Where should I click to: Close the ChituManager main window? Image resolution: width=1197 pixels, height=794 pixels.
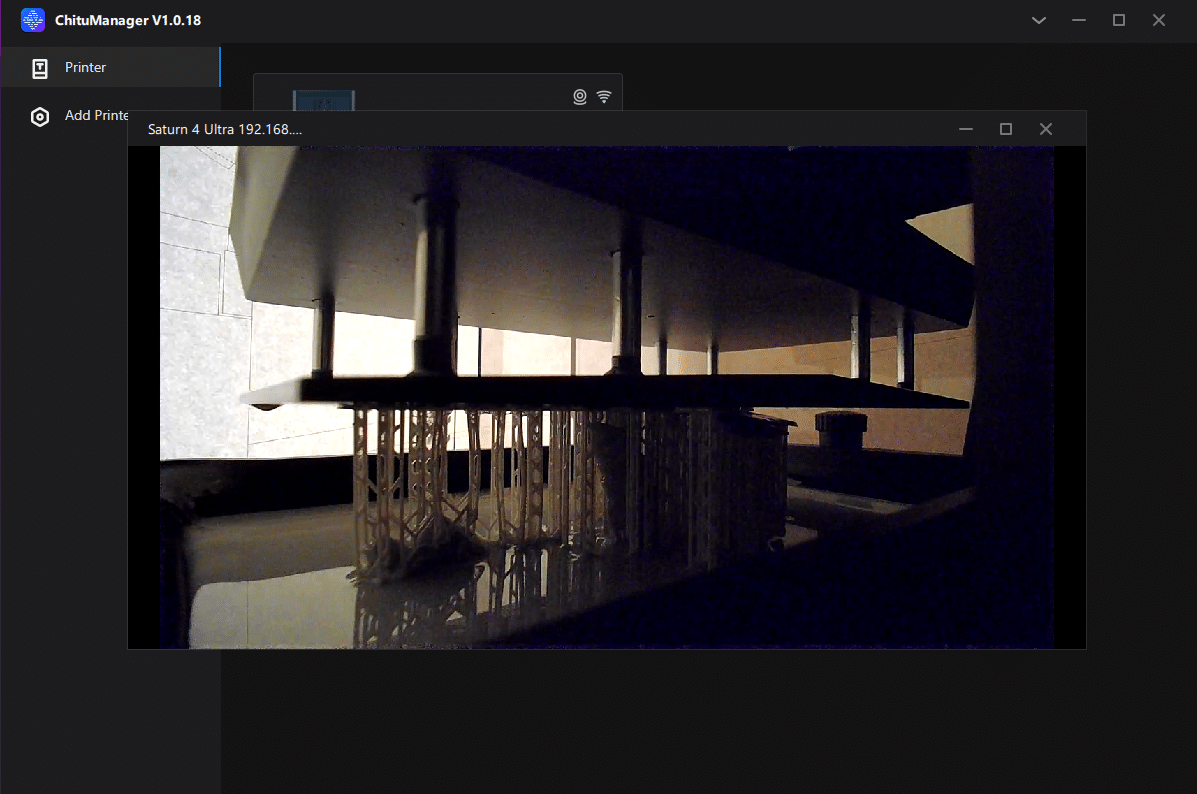coord(1159,21)
